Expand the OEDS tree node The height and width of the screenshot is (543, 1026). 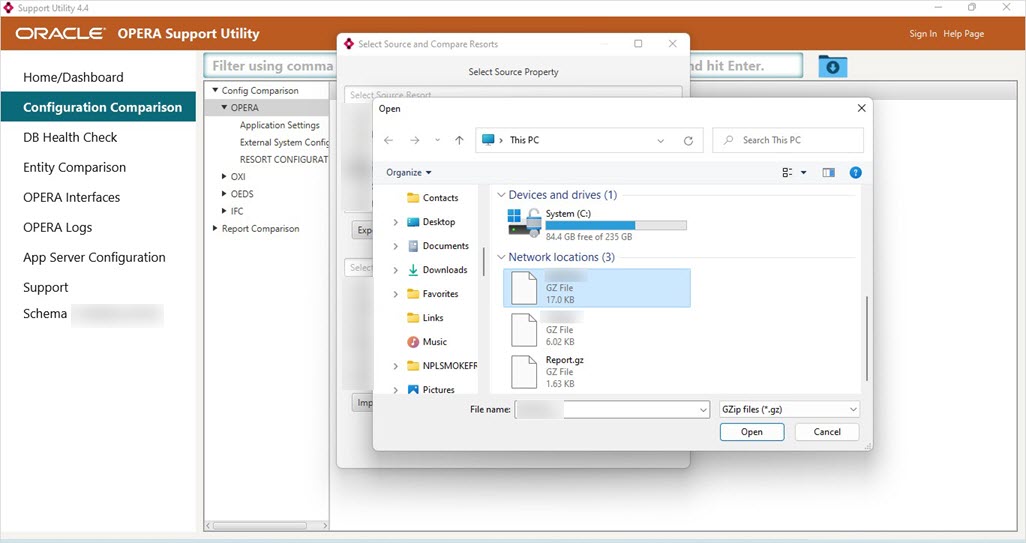coord(224,194)
